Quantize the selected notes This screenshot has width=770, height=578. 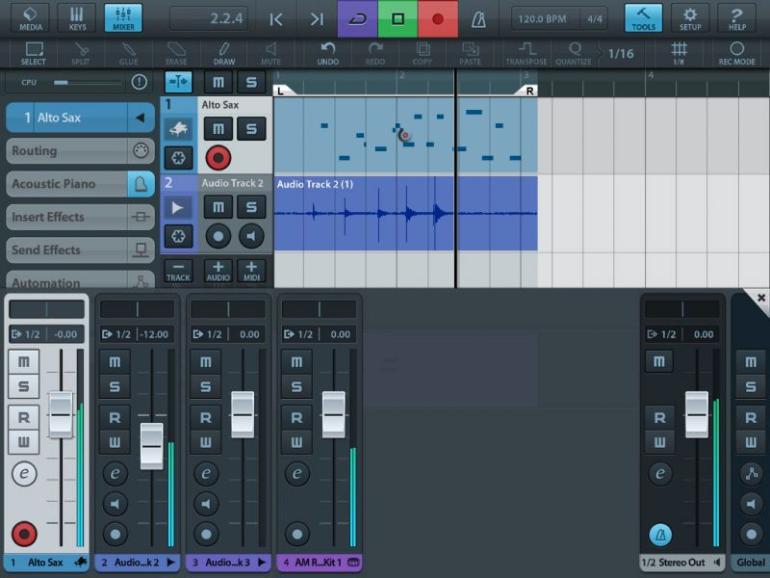574,53
